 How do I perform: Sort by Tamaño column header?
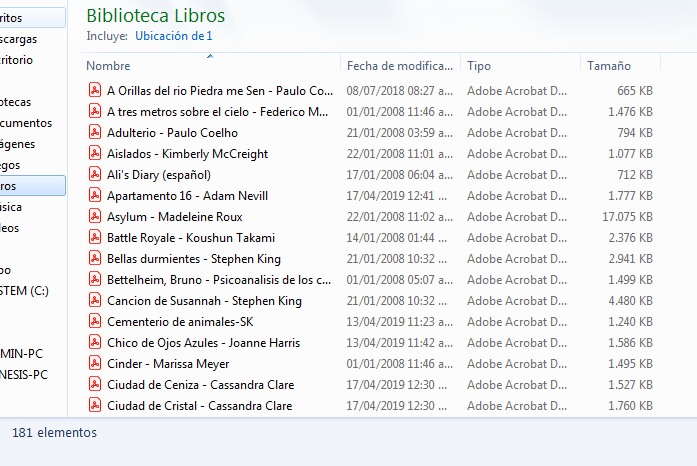pos(609,66)
